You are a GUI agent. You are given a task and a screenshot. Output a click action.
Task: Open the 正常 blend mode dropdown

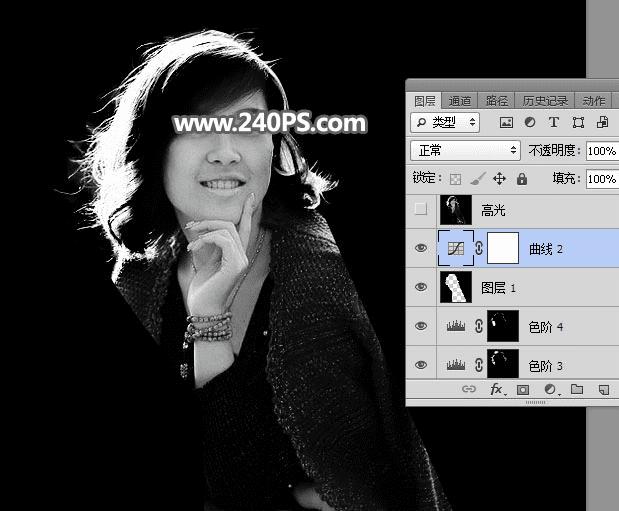point(465,150)
